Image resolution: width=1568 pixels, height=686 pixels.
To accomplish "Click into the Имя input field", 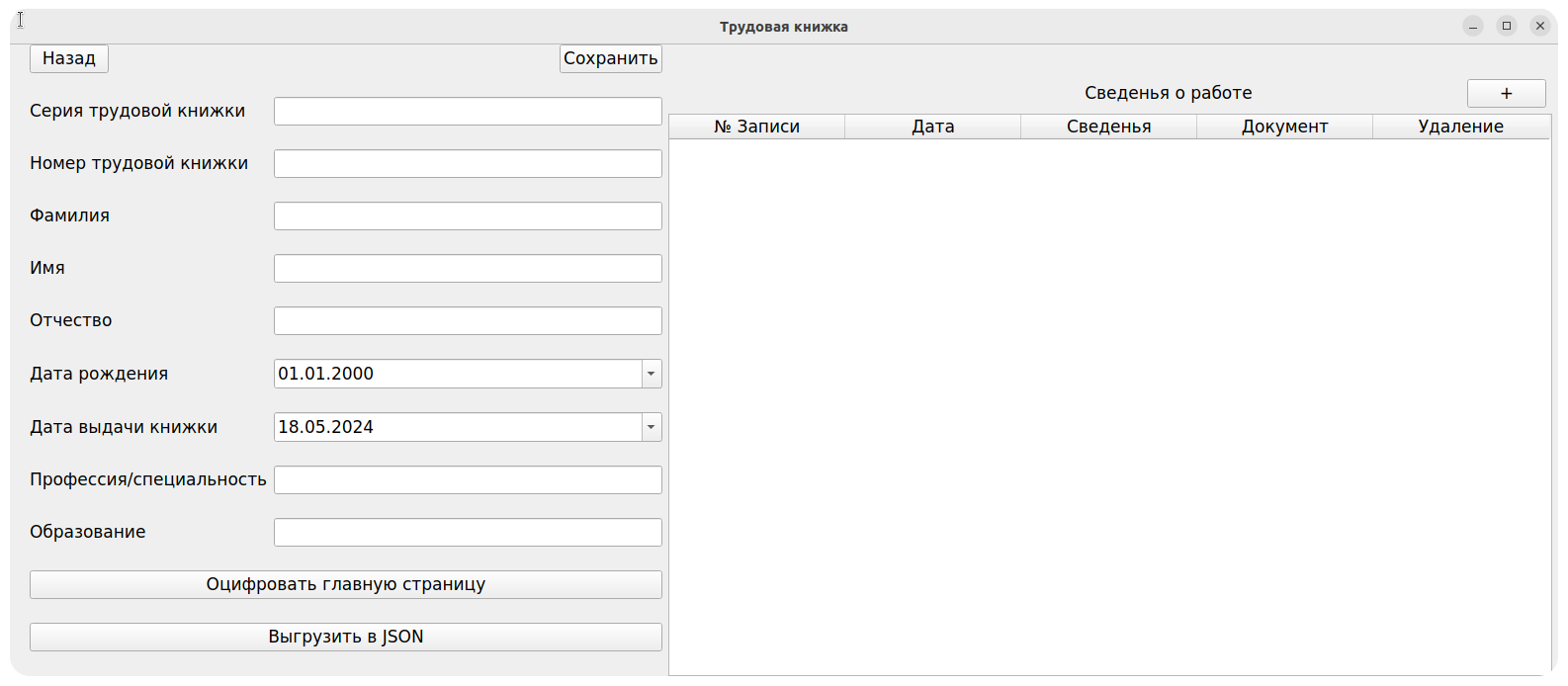I will coord(468,268).
